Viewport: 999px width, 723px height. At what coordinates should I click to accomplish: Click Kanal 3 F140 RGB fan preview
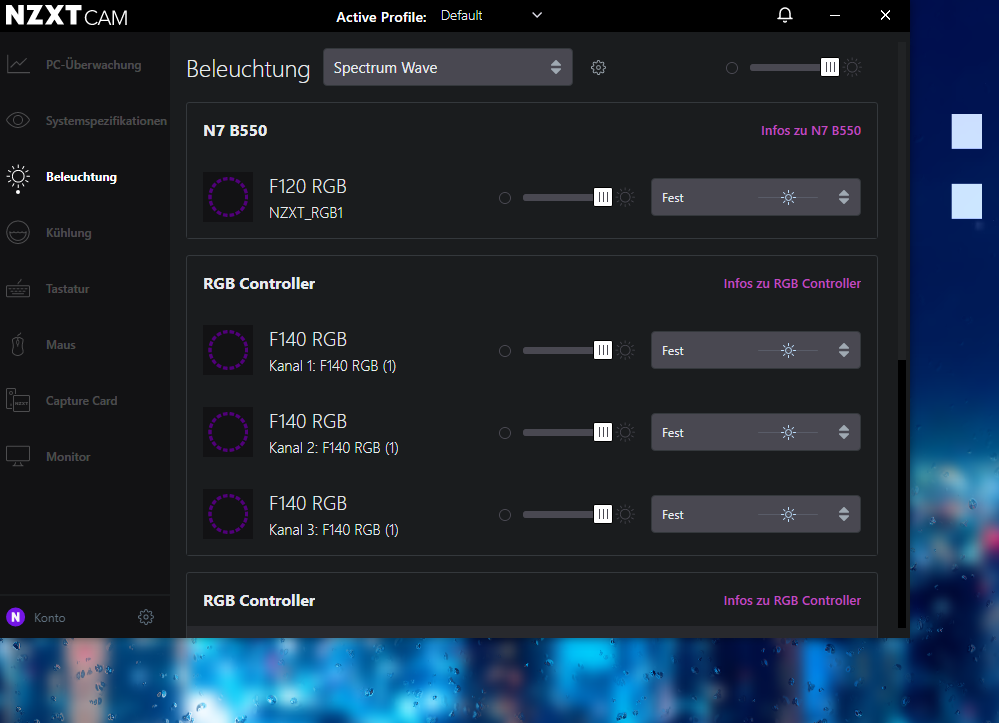pyautogui.click(x=228, y=514)
